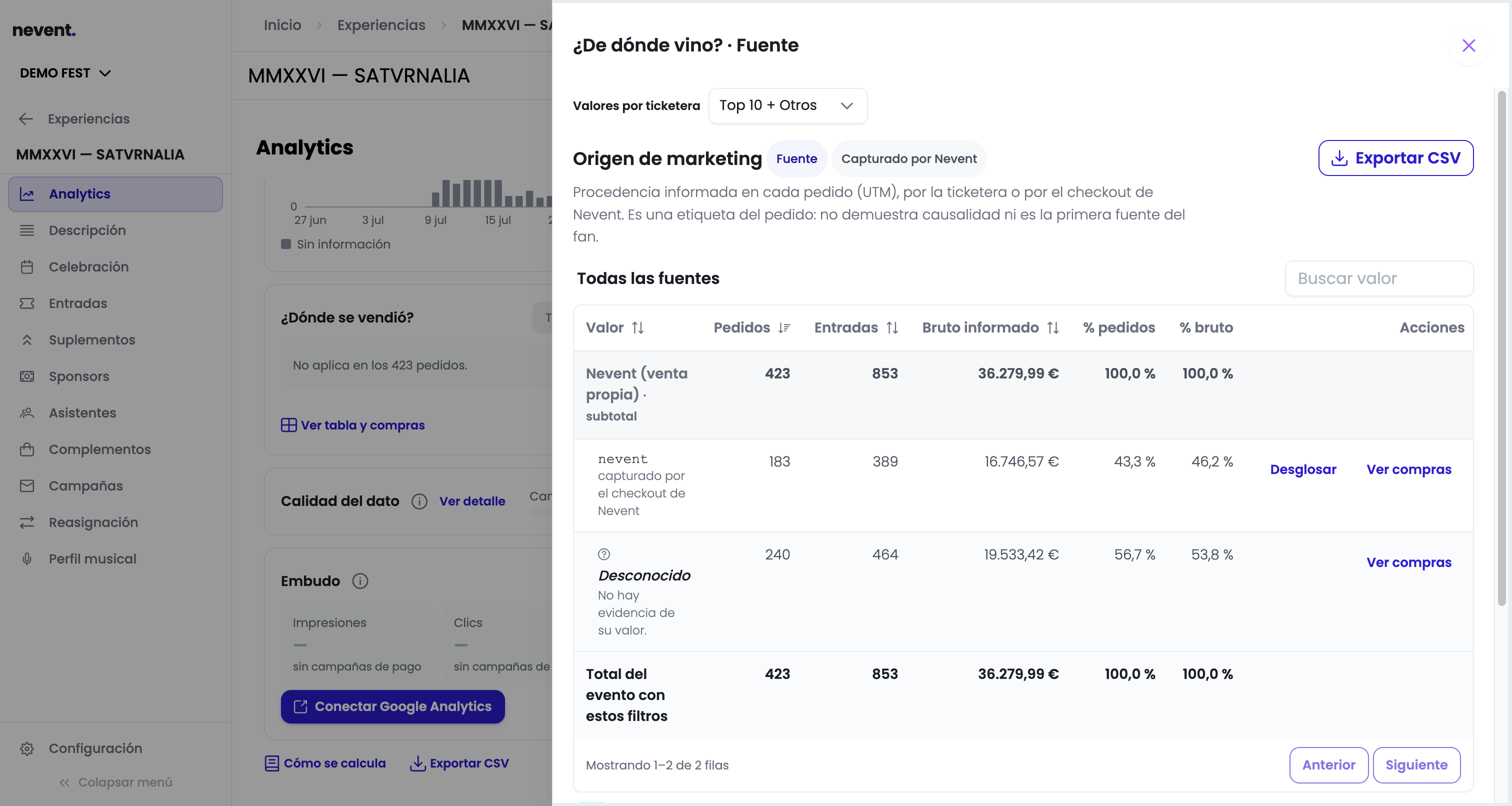Open Perfil musical in the sidebar menu

[x=115, y=559]
